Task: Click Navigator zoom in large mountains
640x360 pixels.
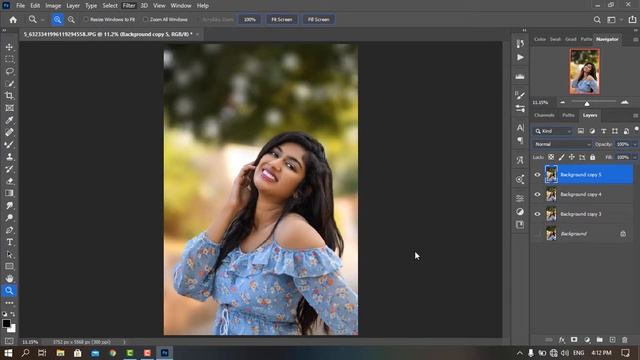Action: tap(624, 102)
